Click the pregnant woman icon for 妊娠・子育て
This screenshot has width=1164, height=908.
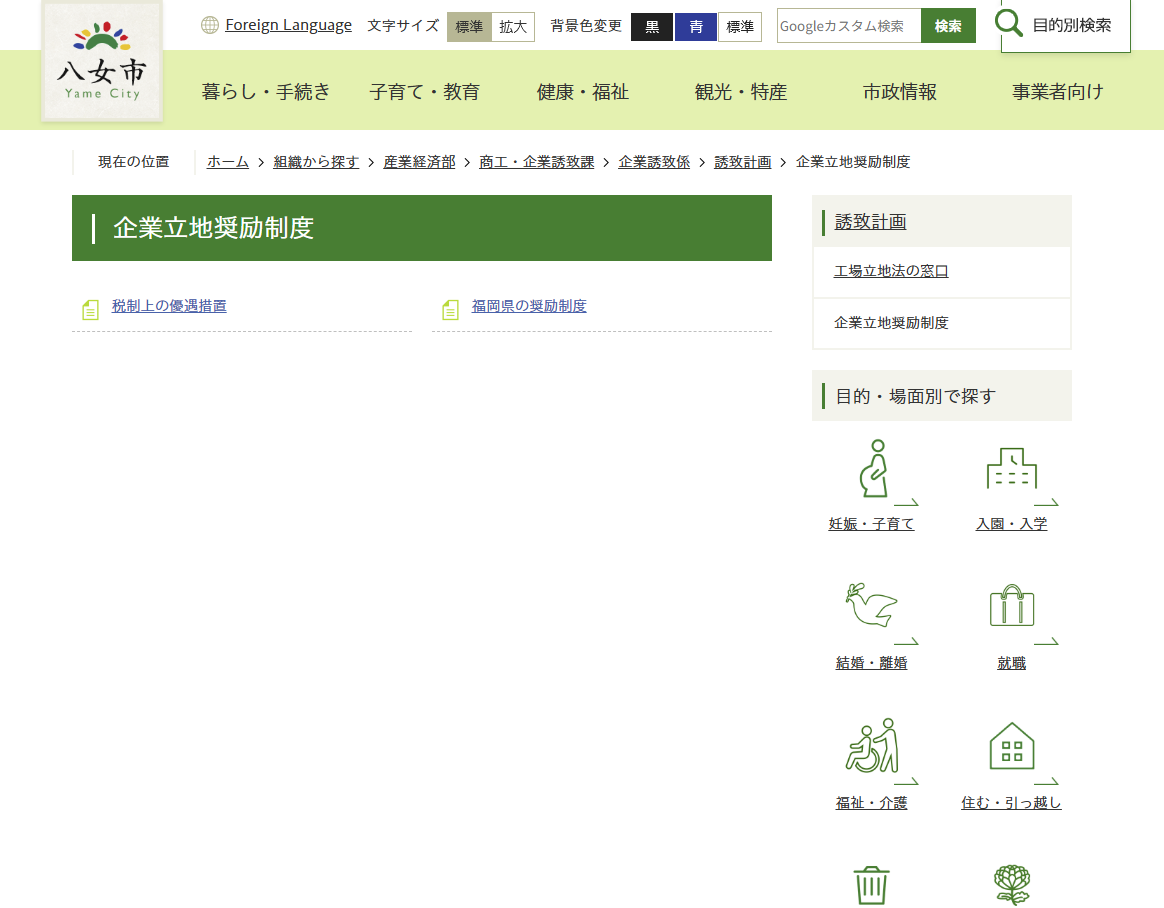coord(874,468)
